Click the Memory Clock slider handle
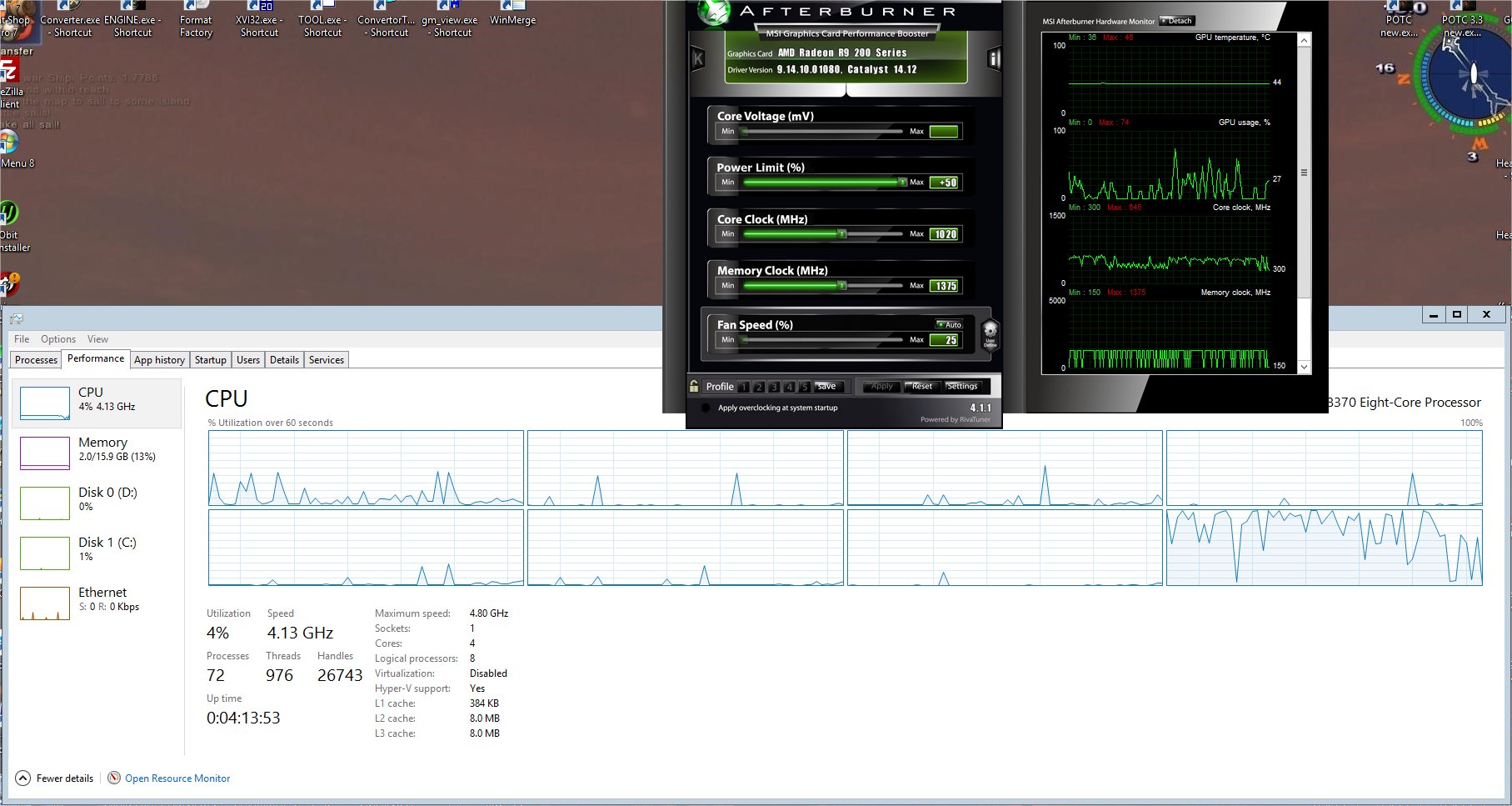This screenshot has width=1512, height=806. click(x=842, y=286)
